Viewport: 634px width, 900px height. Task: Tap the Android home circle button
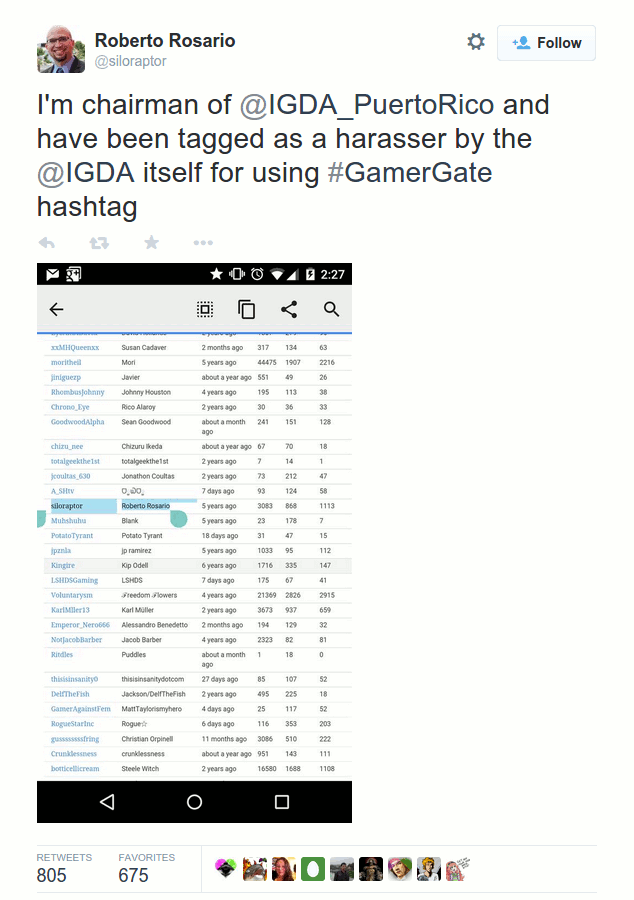pyautogui.click(x=195, y=802)
